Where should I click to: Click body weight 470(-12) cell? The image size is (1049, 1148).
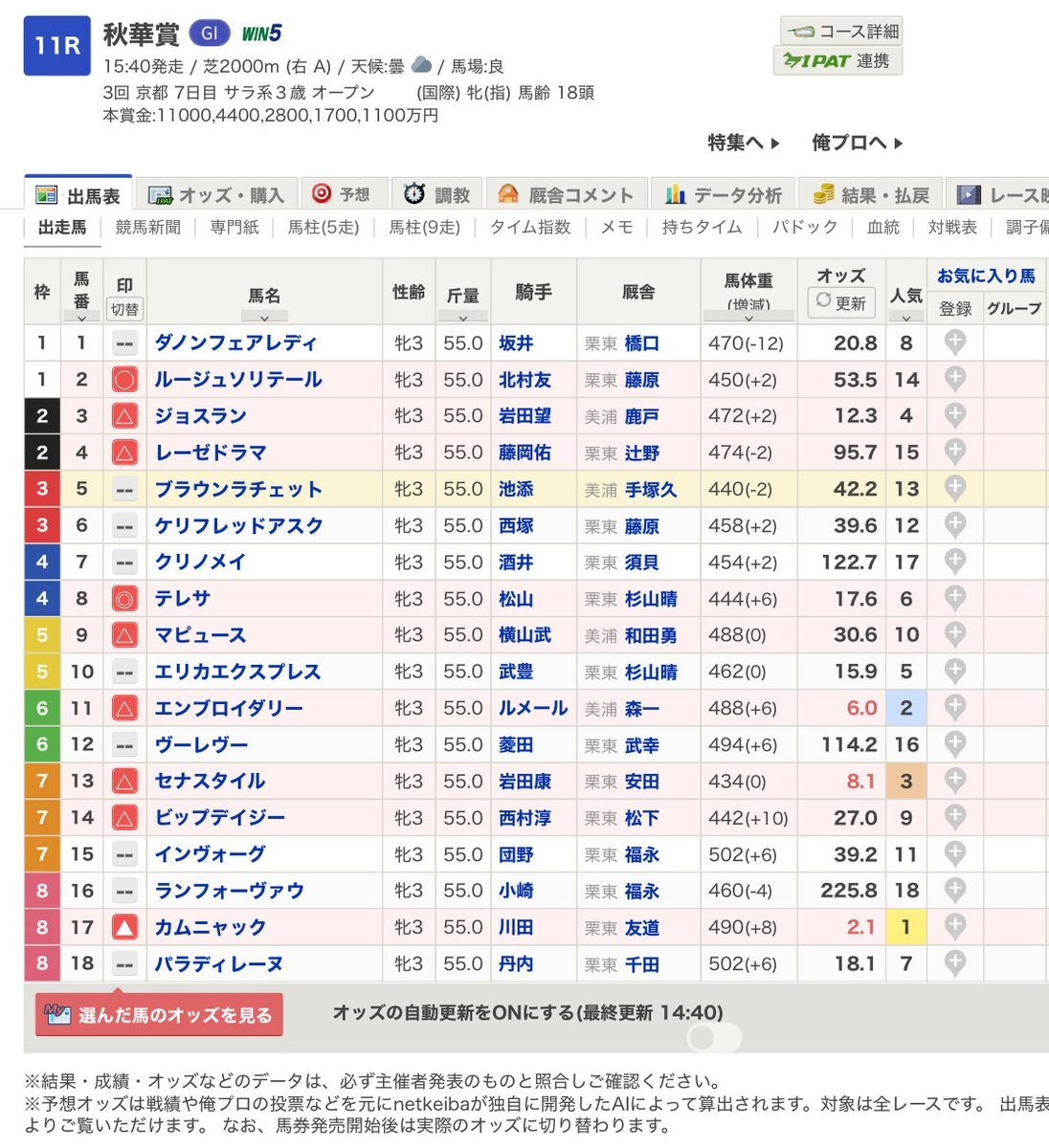[746, 342]
